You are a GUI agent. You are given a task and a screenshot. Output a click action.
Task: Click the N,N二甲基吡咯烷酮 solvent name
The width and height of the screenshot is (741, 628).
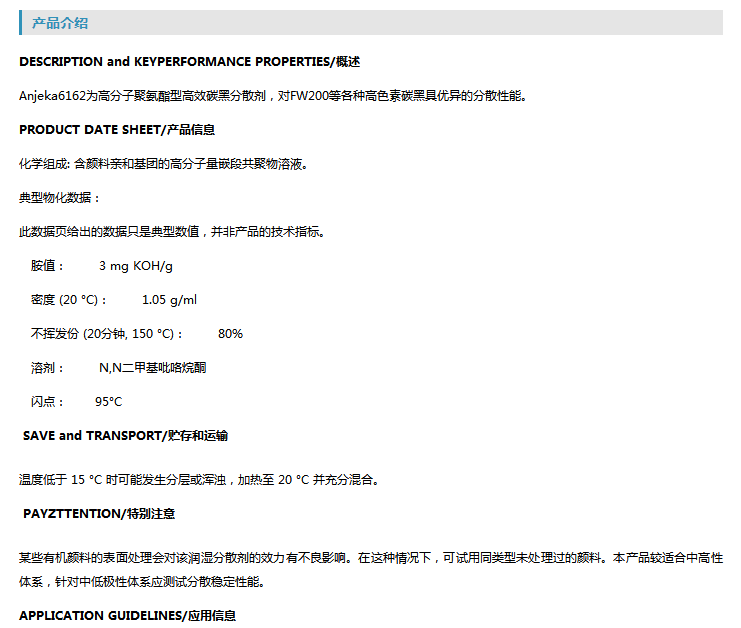click(x=152, y=368)
